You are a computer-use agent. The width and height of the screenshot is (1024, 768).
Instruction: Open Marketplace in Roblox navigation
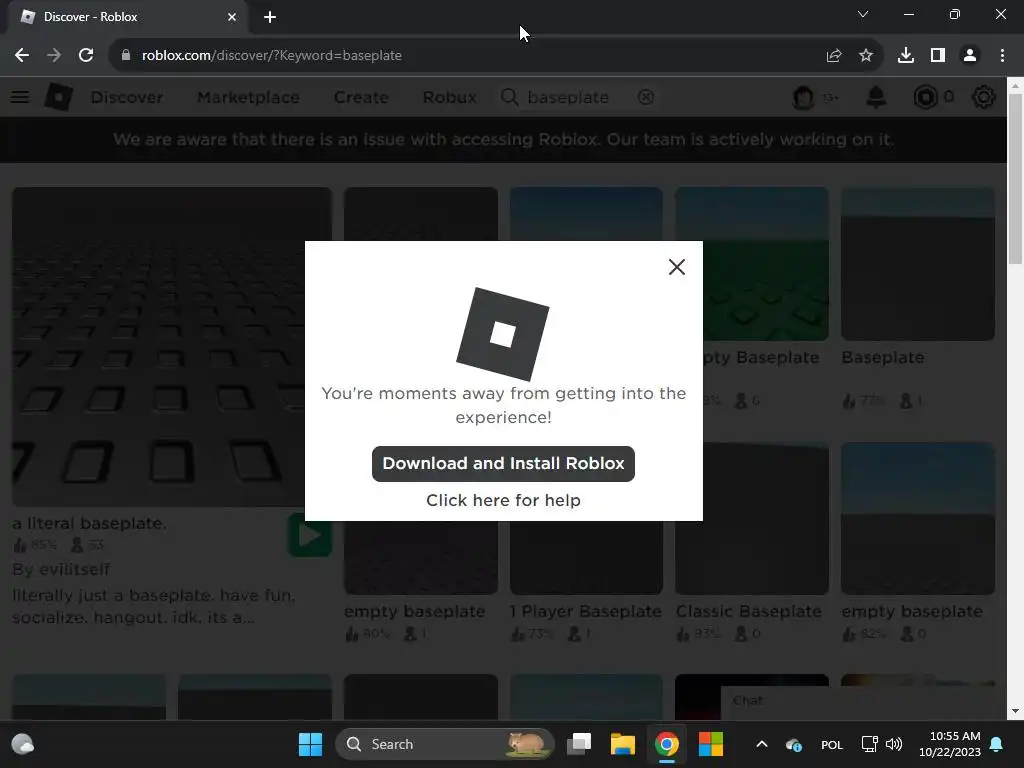248,97
